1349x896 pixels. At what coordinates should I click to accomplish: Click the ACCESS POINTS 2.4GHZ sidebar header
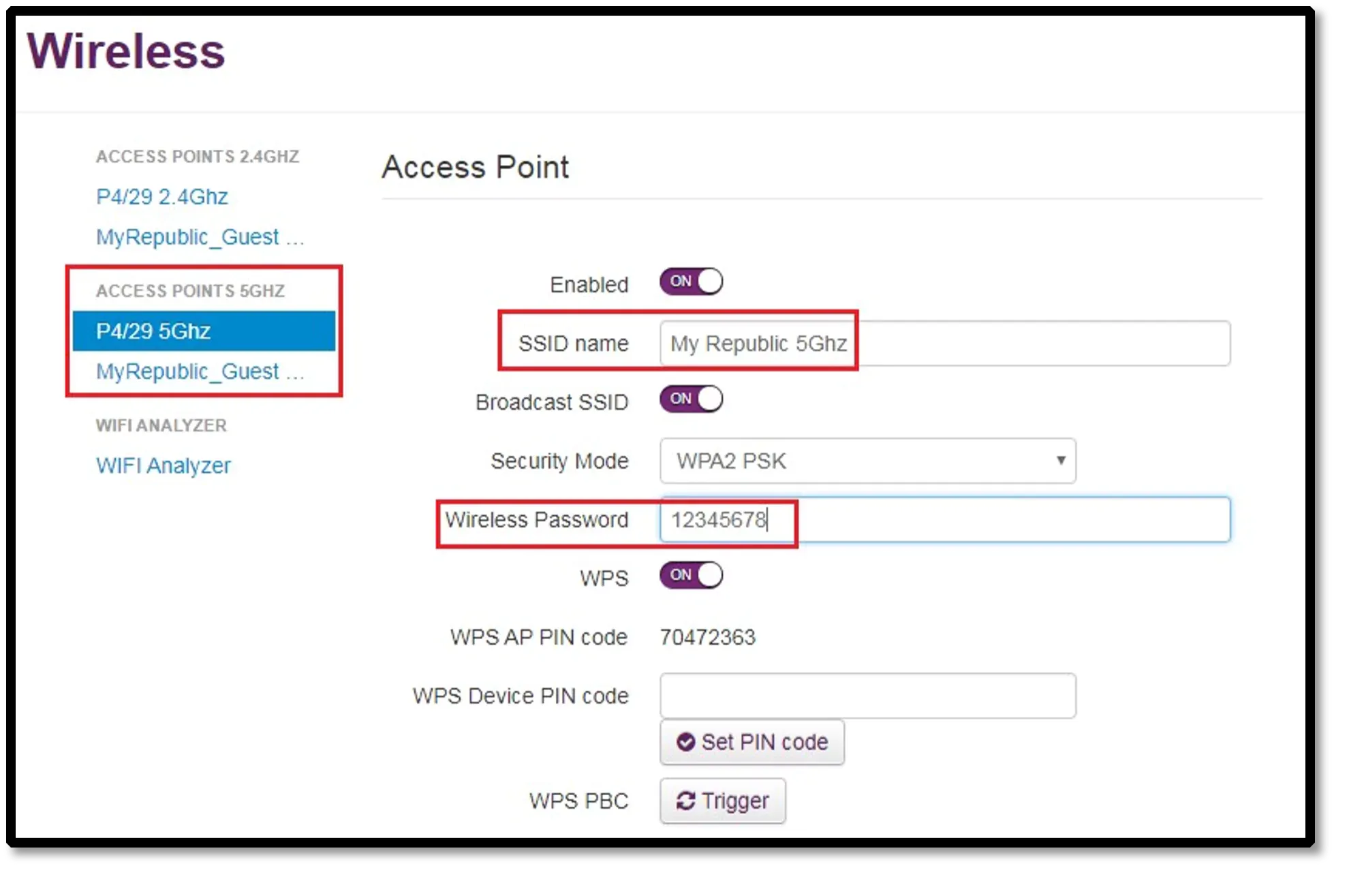(197, 157)
